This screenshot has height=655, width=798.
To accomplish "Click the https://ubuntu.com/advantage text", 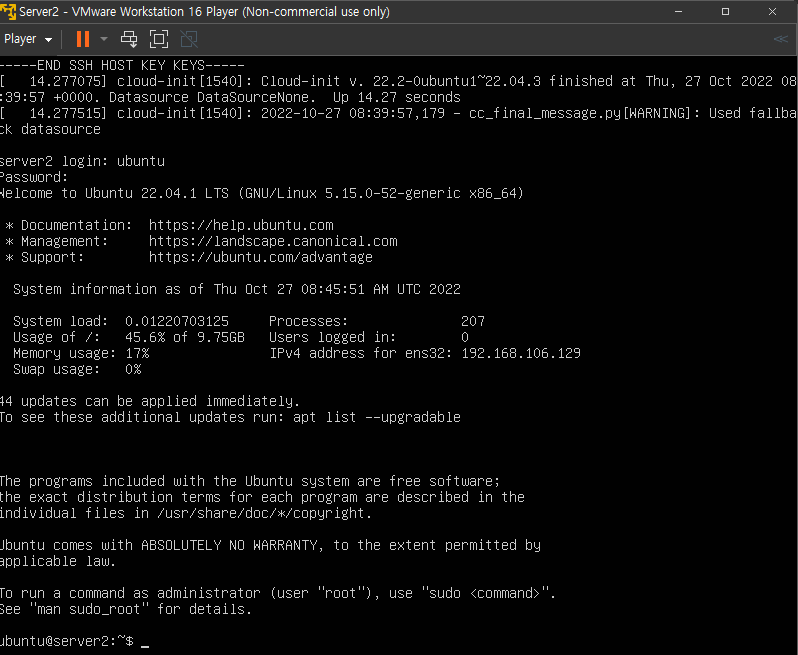I will (261, 257).
